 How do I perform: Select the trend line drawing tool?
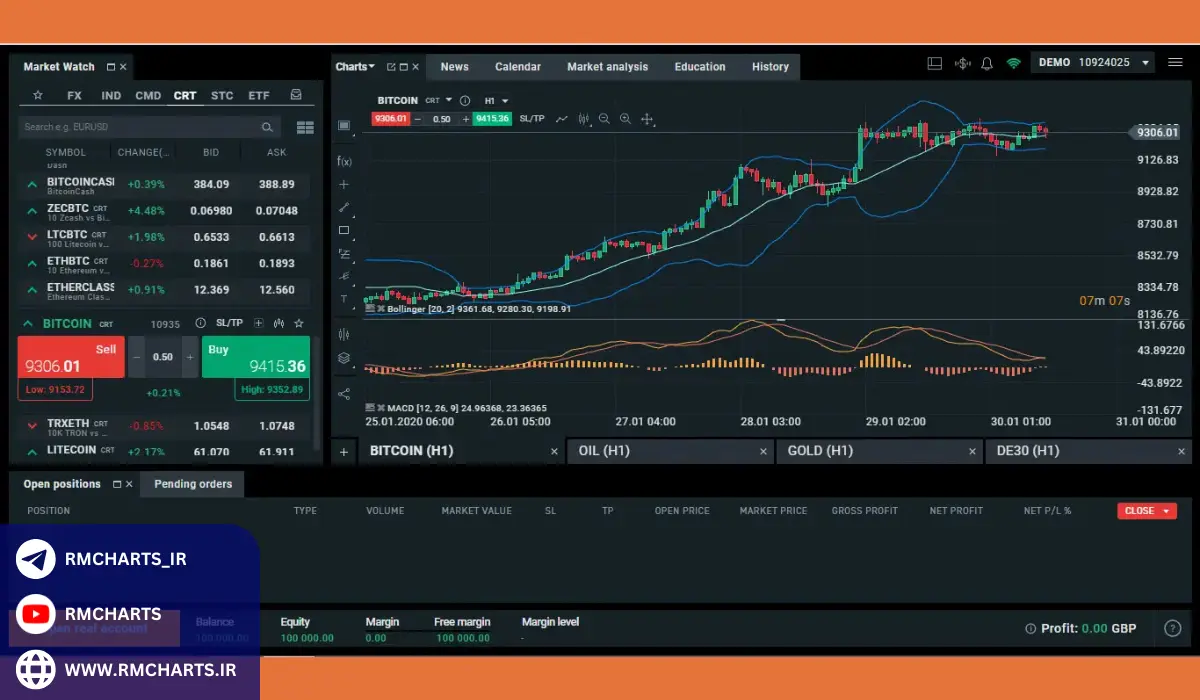pyautogui.click(x=344, y=207)
